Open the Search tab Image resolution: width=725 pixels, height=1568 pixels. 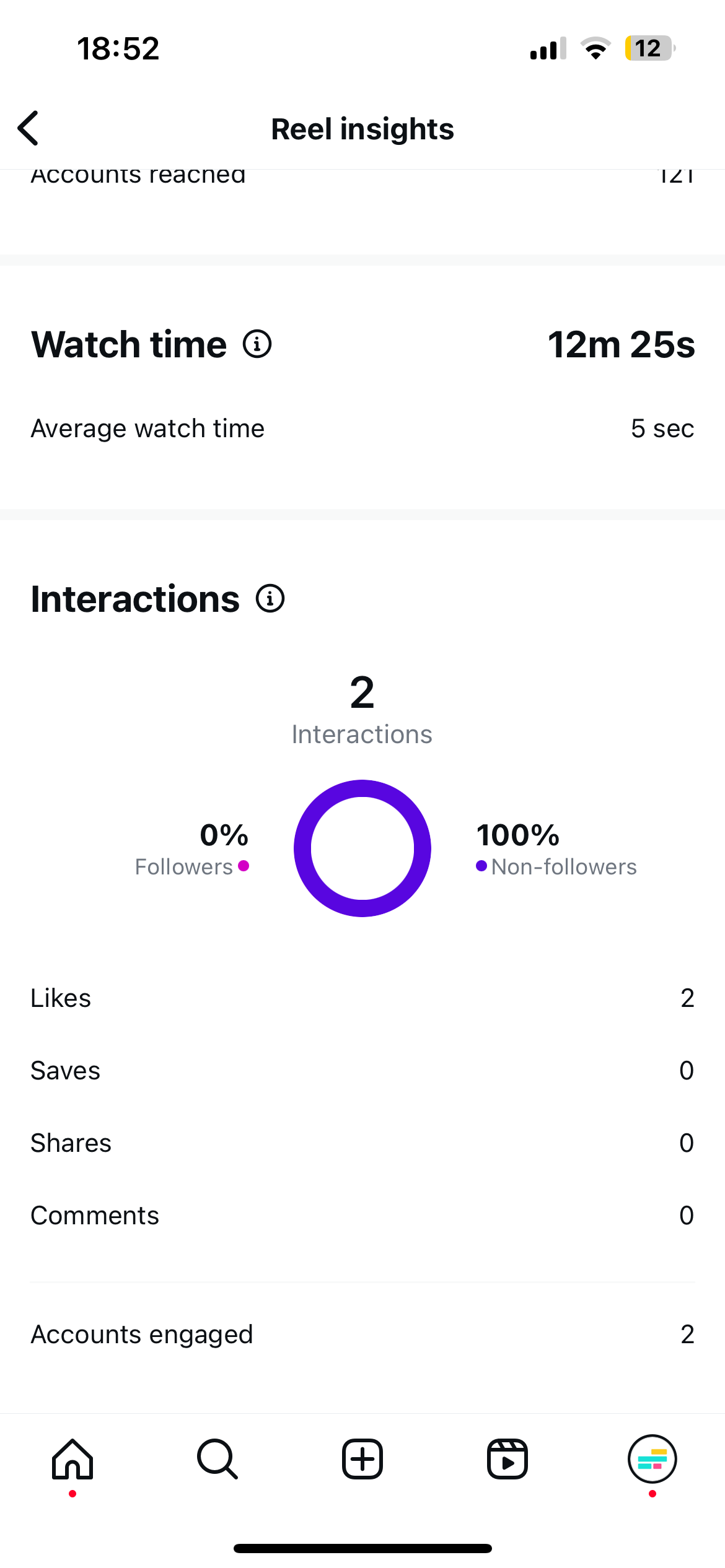point(217,1459)
